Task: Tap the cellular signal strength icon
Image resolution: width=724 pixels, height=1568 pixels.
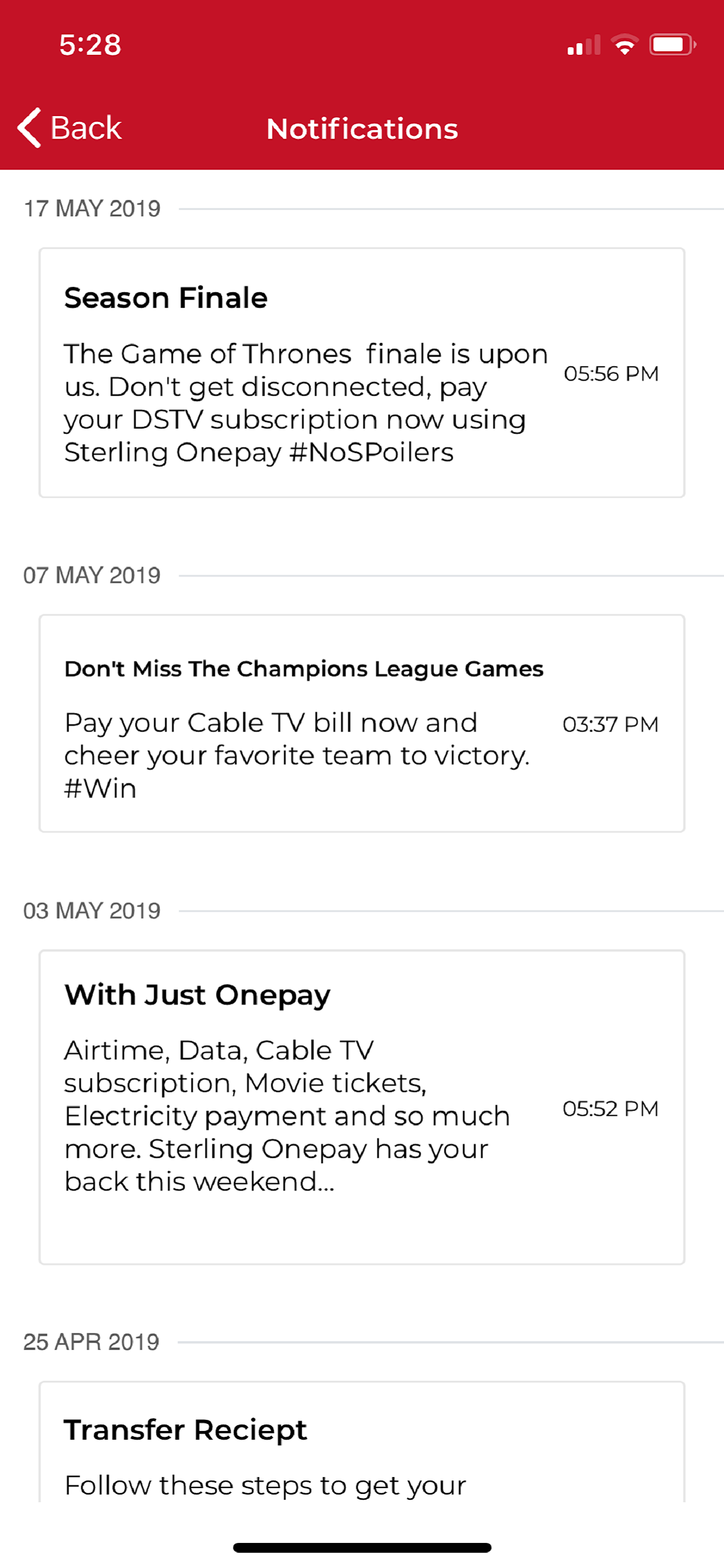Action: click(584, 45)
